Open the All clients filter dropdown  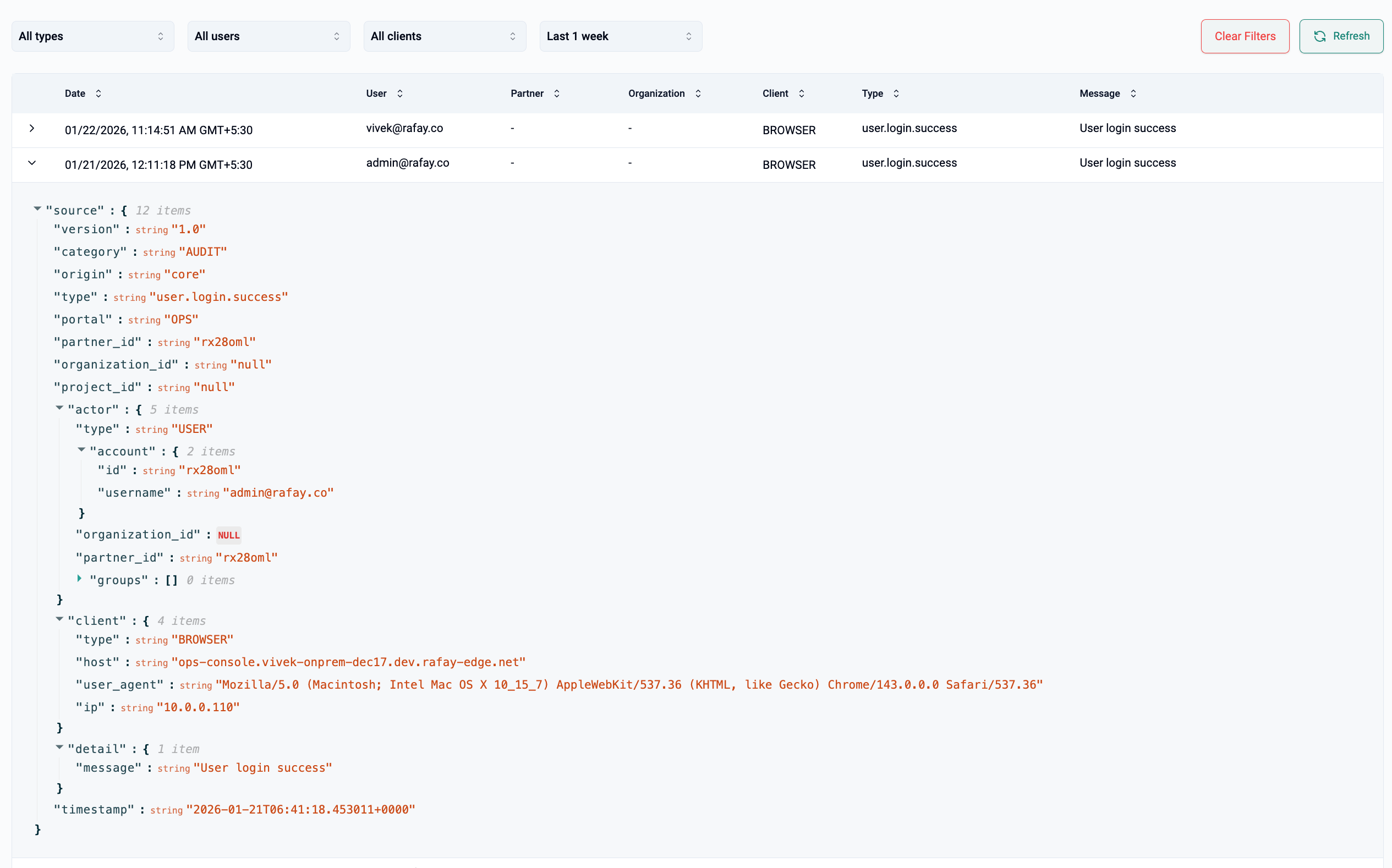445,36
